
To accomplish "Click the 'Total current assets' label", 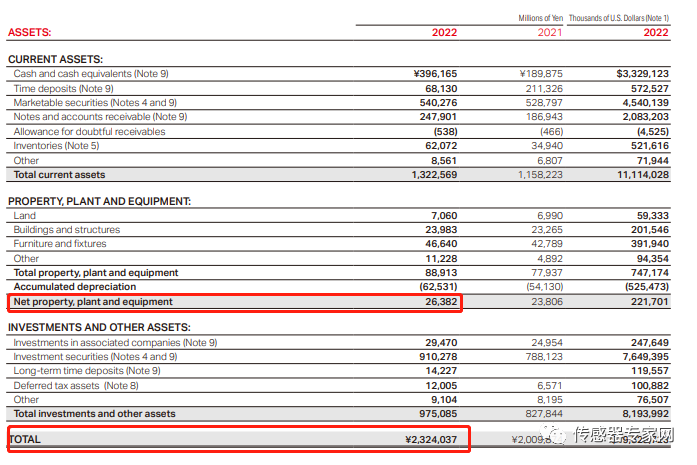I will coord(60,175).
